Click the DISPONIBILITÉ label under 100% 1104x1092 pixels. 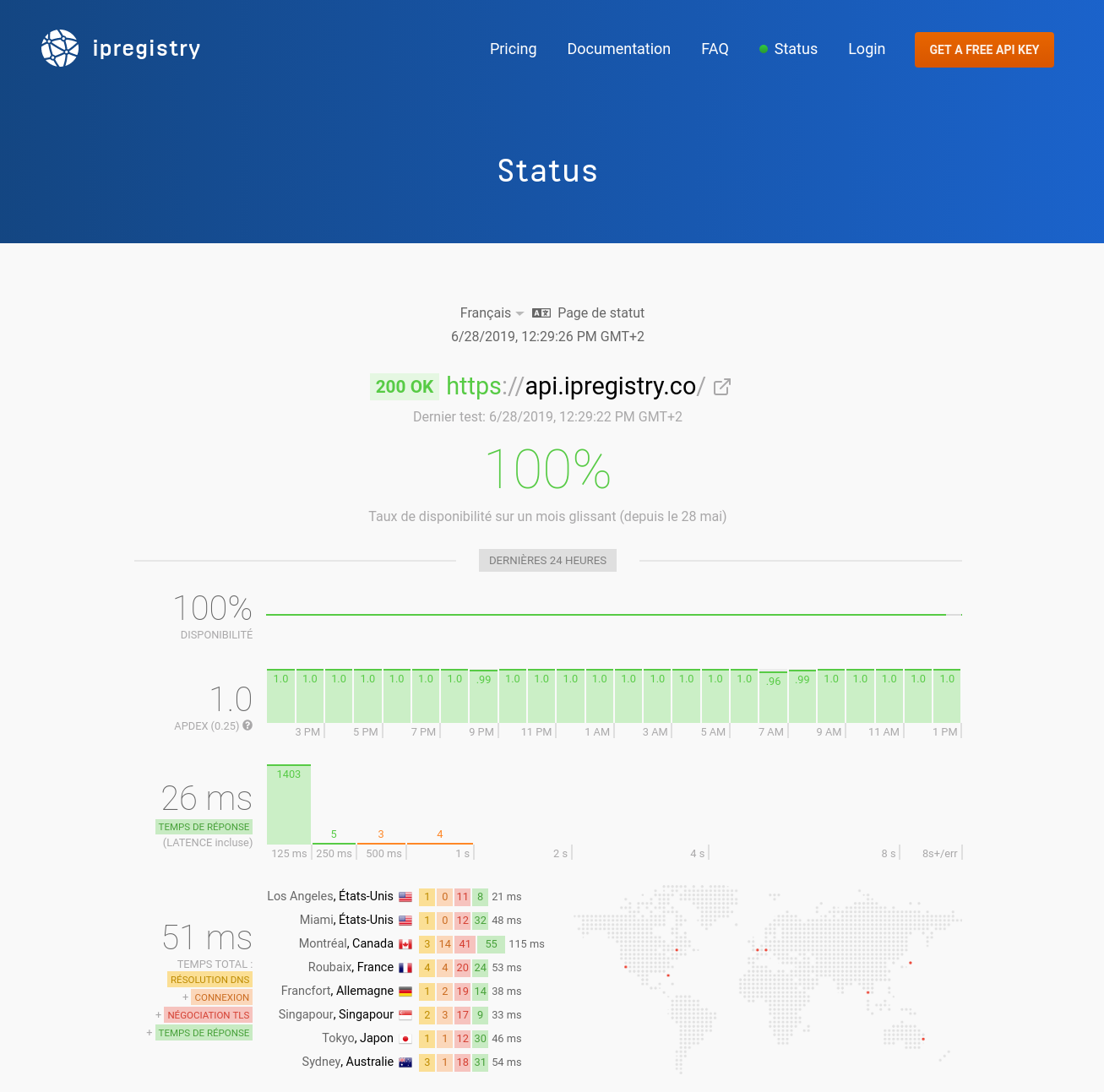(x=216, y=634)
